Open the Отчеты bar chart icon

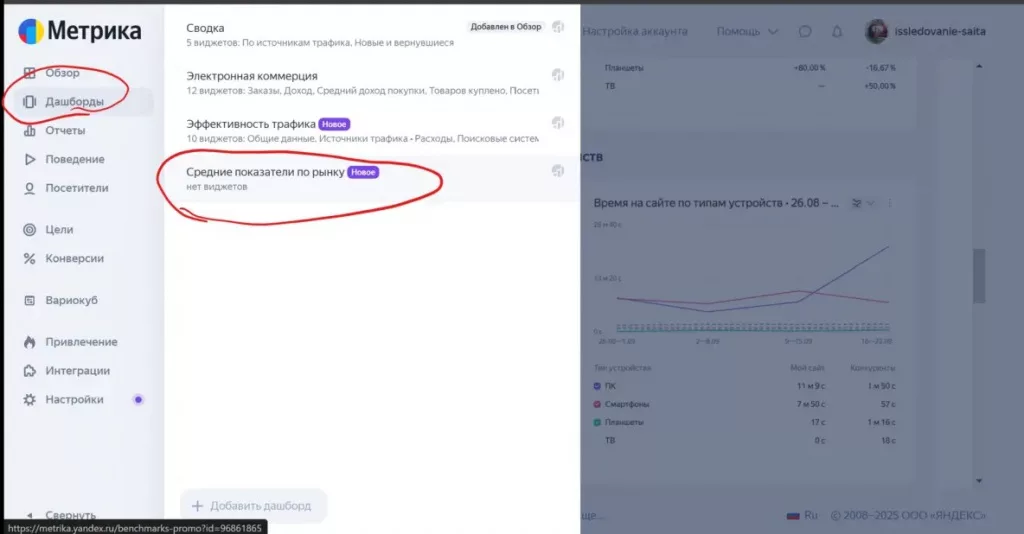tap(29, 131)
